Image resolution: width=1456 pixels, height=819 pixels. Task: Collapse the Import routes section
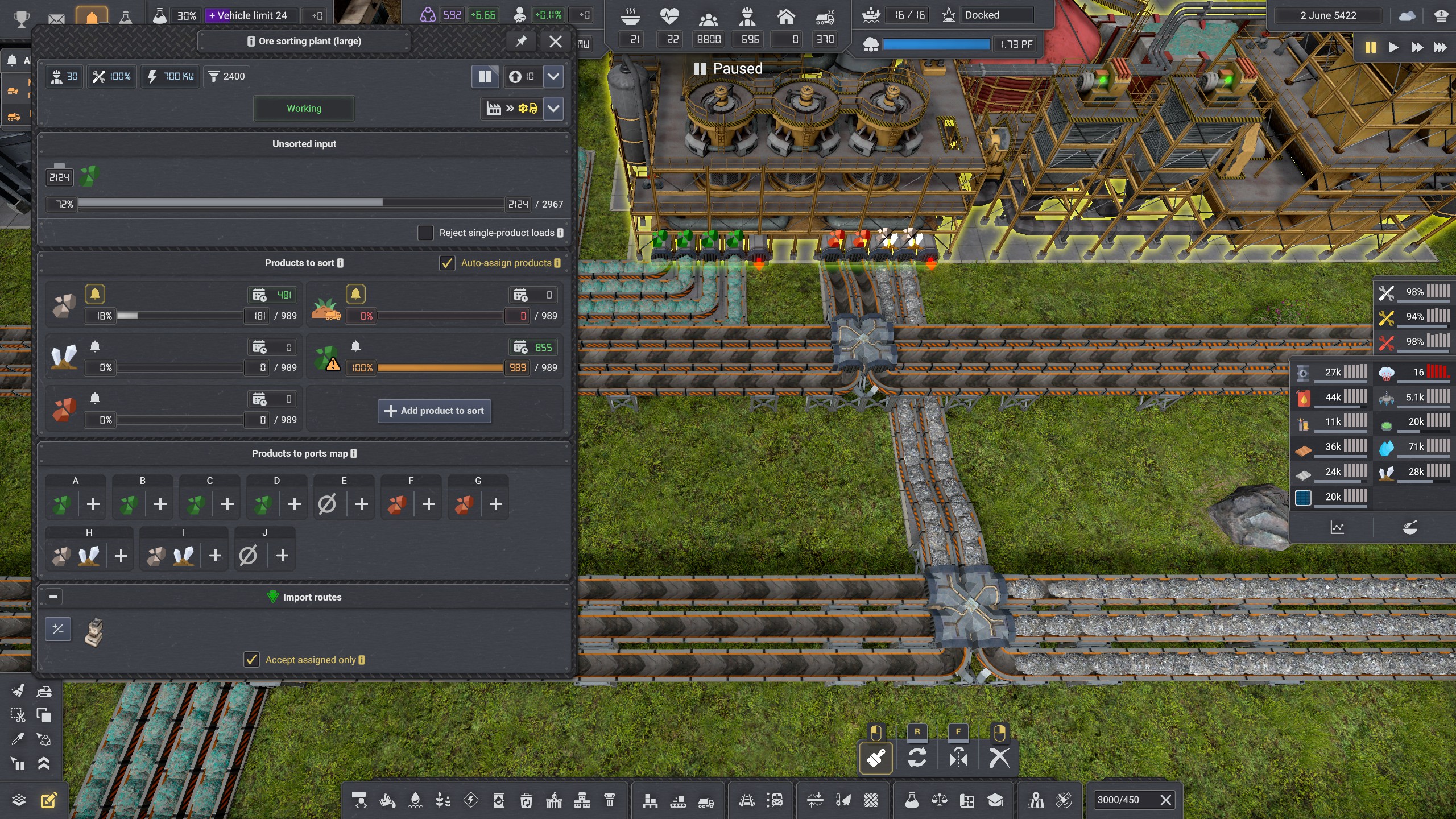pos(53,597)
